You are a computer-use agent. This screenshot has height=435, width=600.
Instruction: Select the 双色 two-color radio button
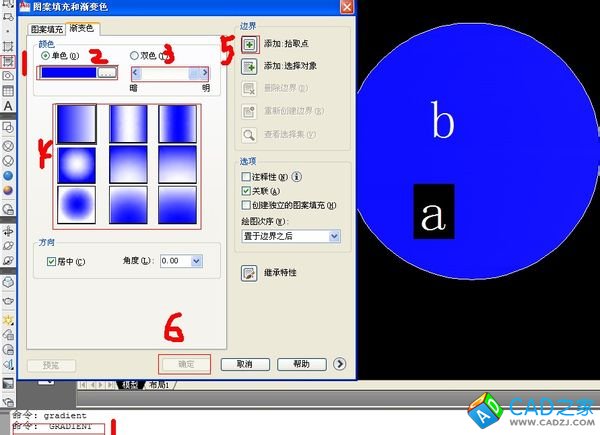coord(135,56)
